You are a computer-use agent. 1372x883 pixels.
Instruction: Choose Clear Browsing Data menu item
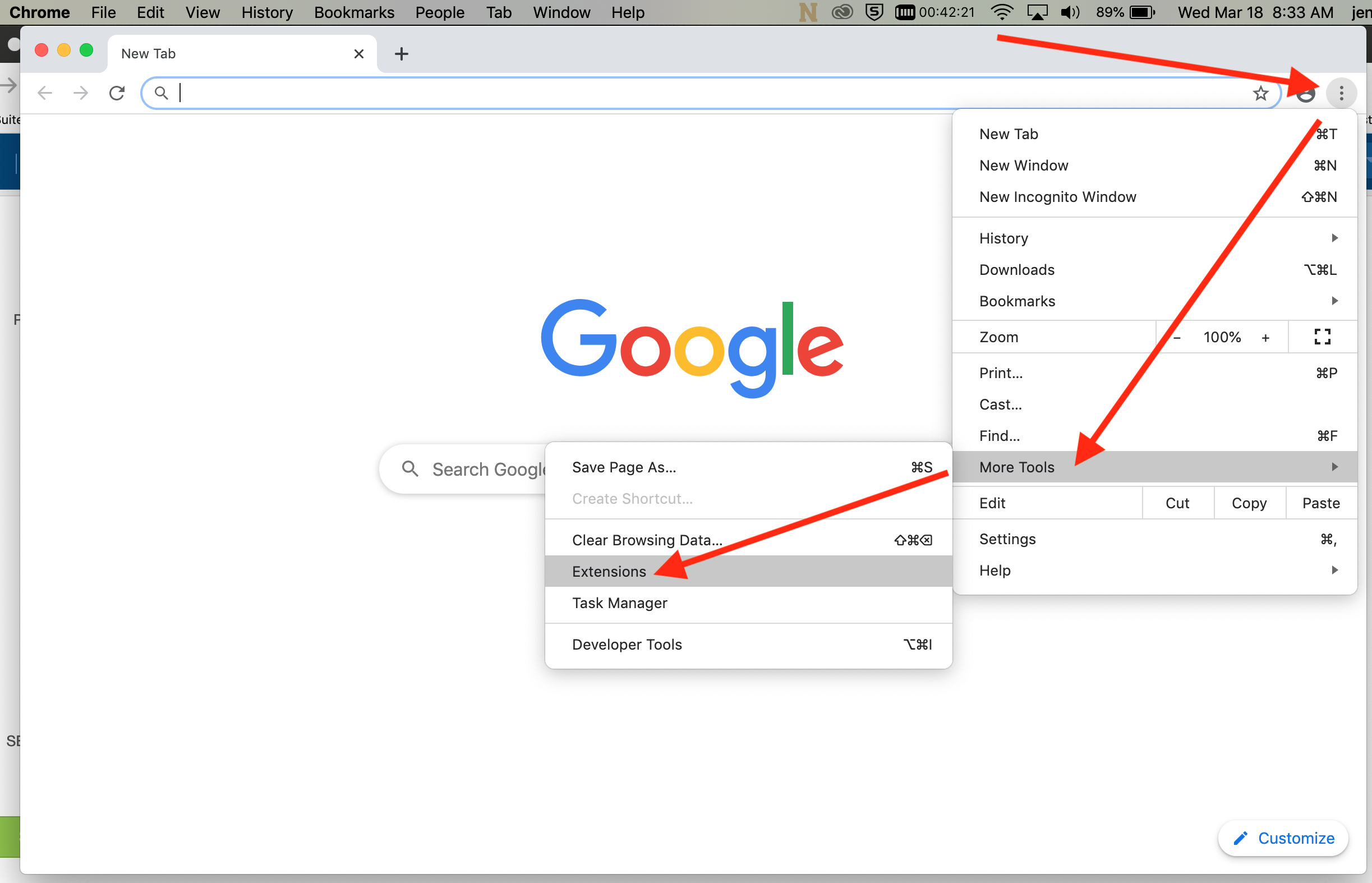point(647,540)
